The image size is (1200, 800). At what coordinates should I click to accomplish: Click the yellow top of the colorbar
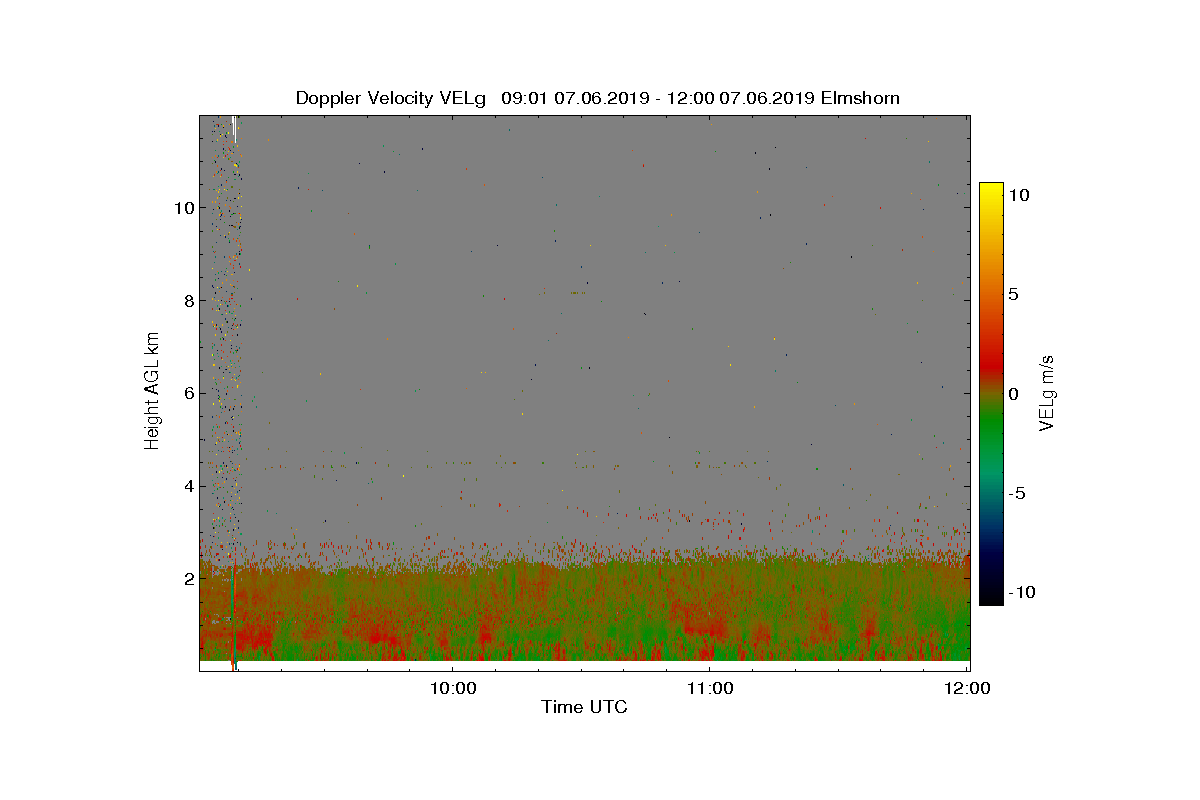click(x=991, y=192)
